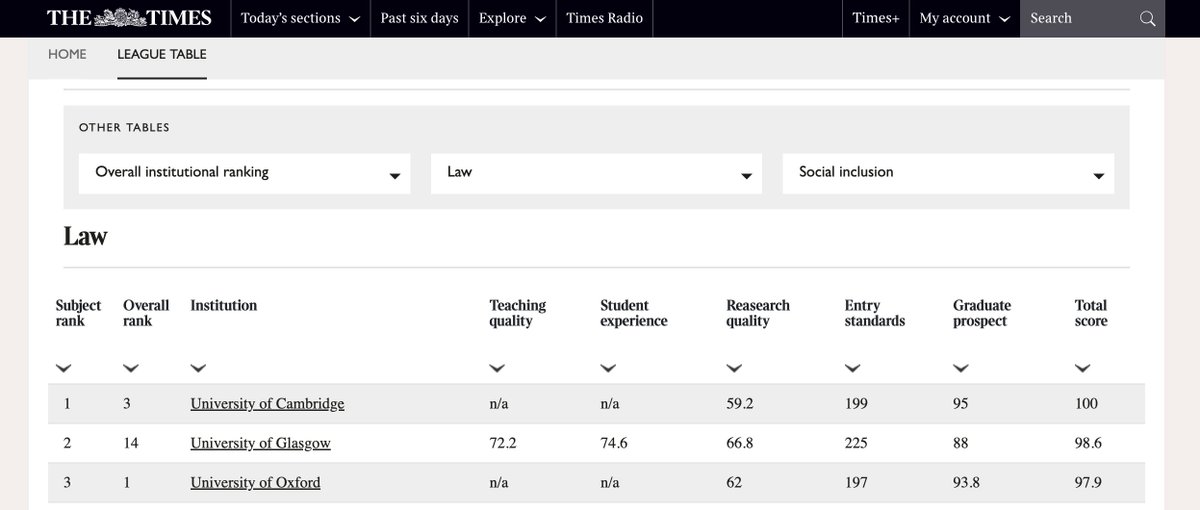
Task: Click the Subject rank column header
Action: point(78,313)
